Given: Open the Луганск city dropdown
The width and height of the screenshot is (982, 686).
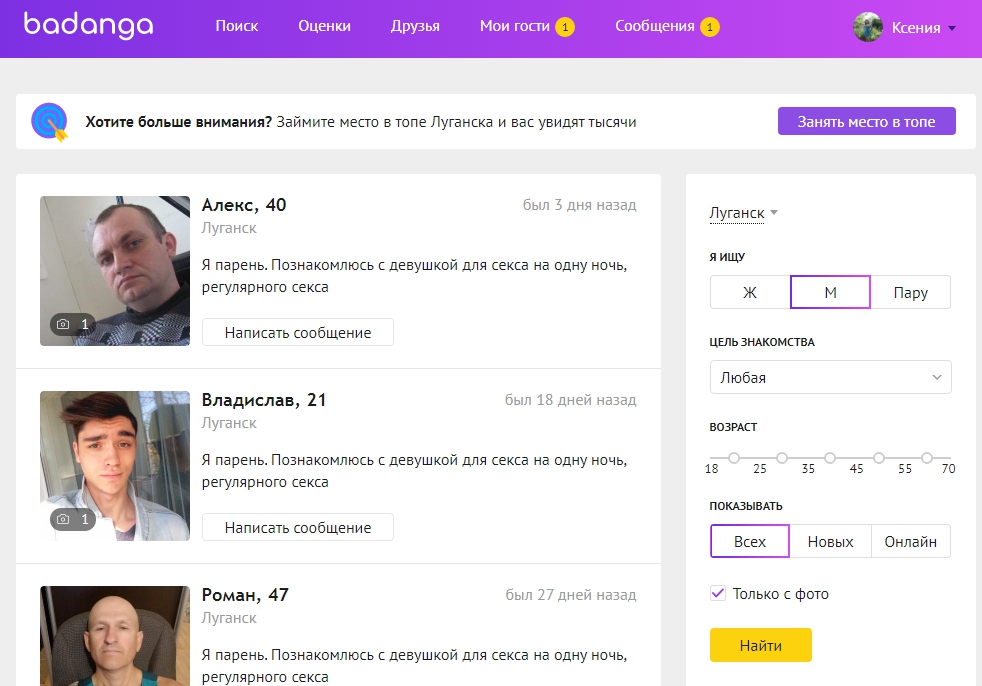Looking at the screenshot, I should pos(743,213).
